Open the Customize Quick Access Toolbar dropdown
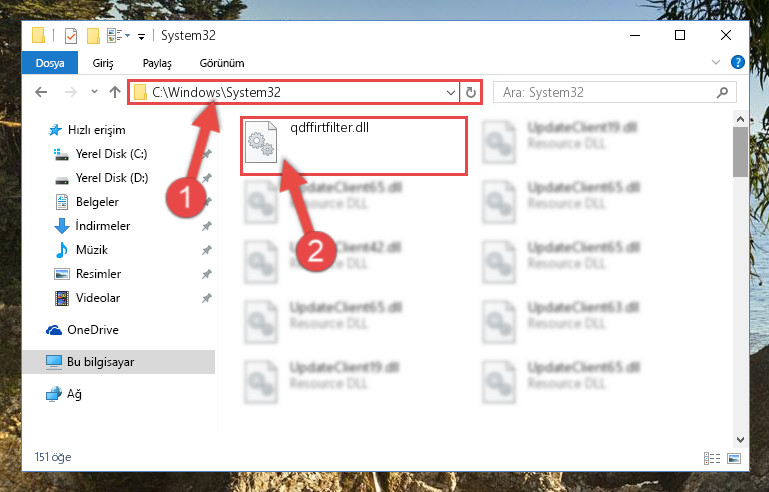 point(141,36)
